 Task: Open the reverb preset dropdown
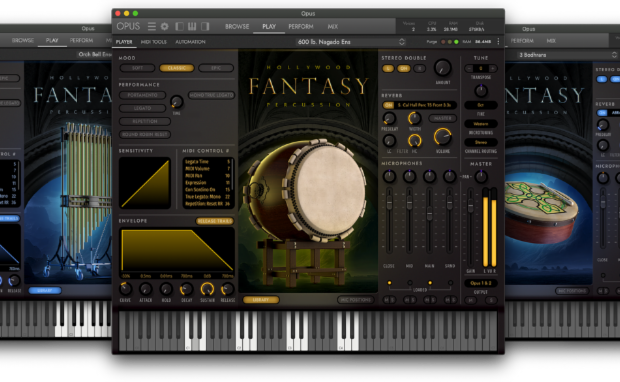[426, 105]
